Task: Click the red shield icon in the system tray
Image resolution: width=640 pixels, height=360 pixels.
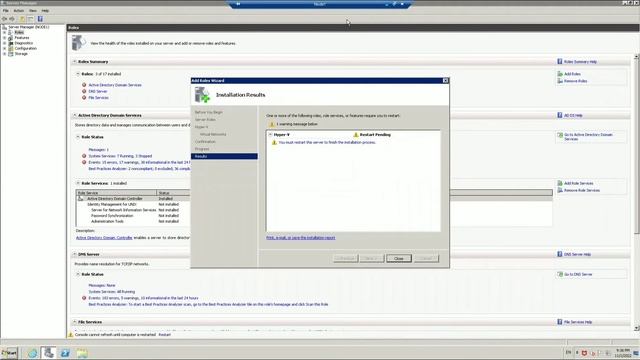Action: tap(584, 353)
